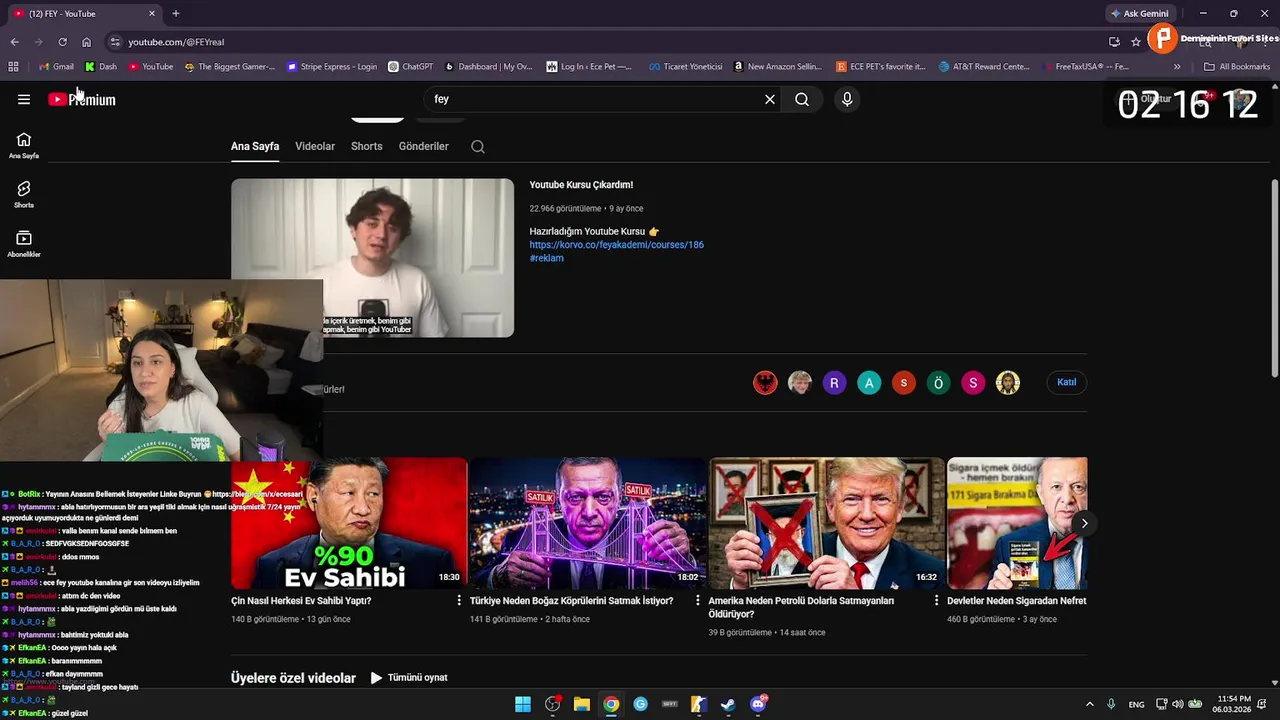Switch to the channel's Shorts tab
The width and height of the screenshot is (1280, 720).
(367, 146)
